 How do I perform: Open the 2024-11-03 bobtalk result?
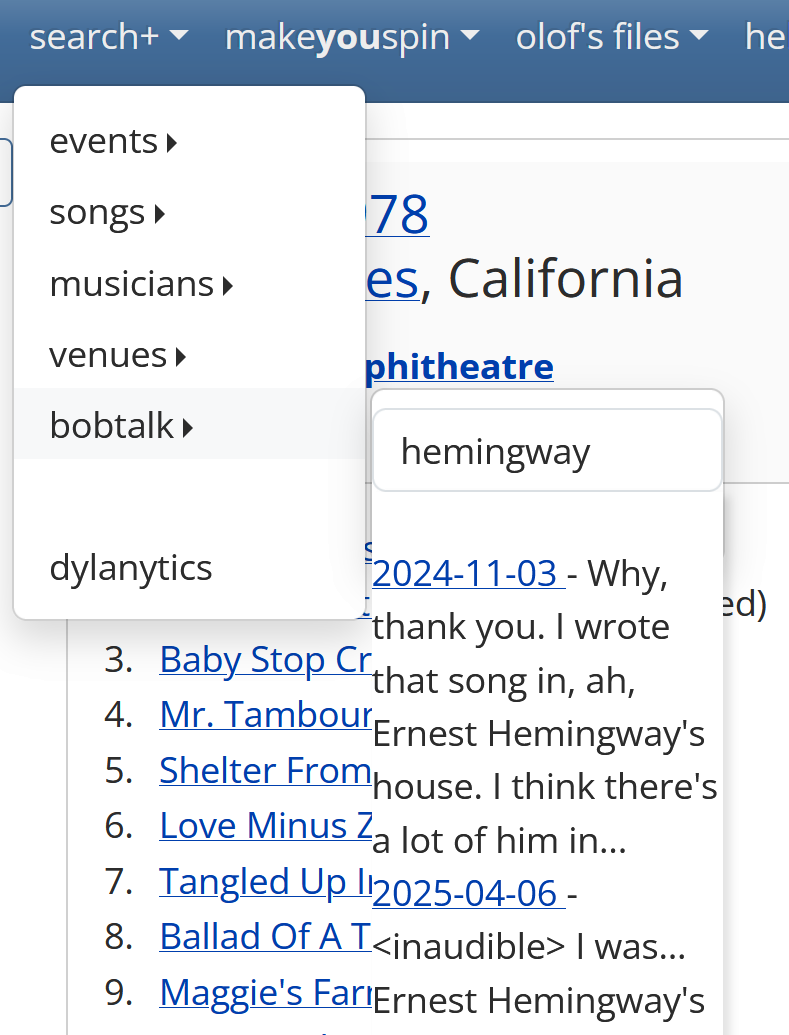[466, 574]
